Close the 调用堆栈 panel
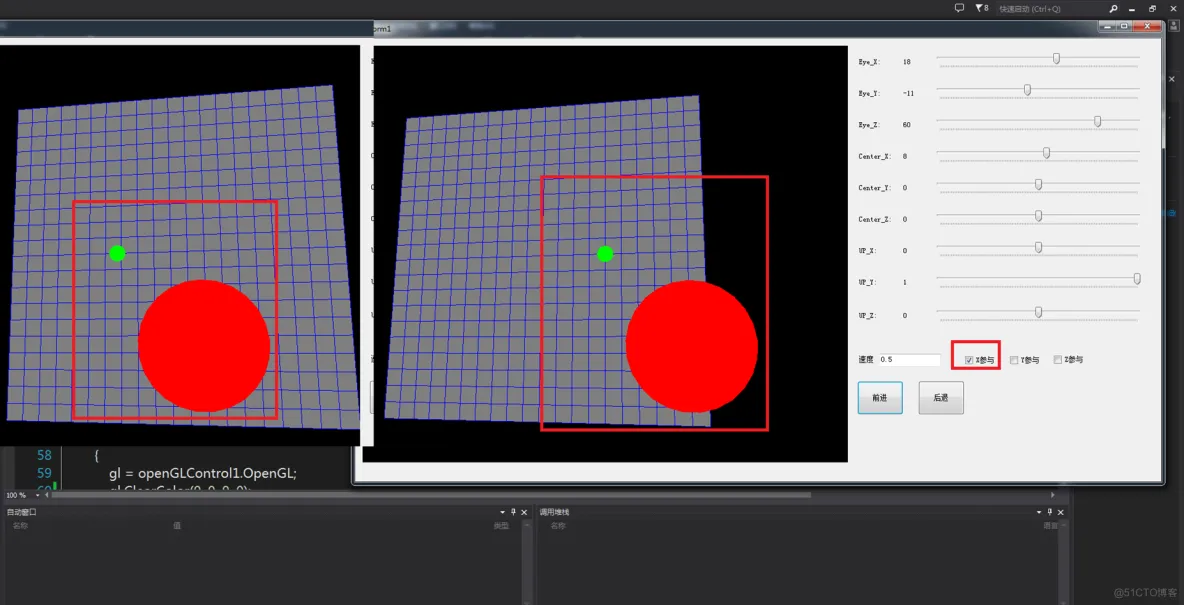The height and width of the screenshot is (605, 1184). coord(1061,512)
